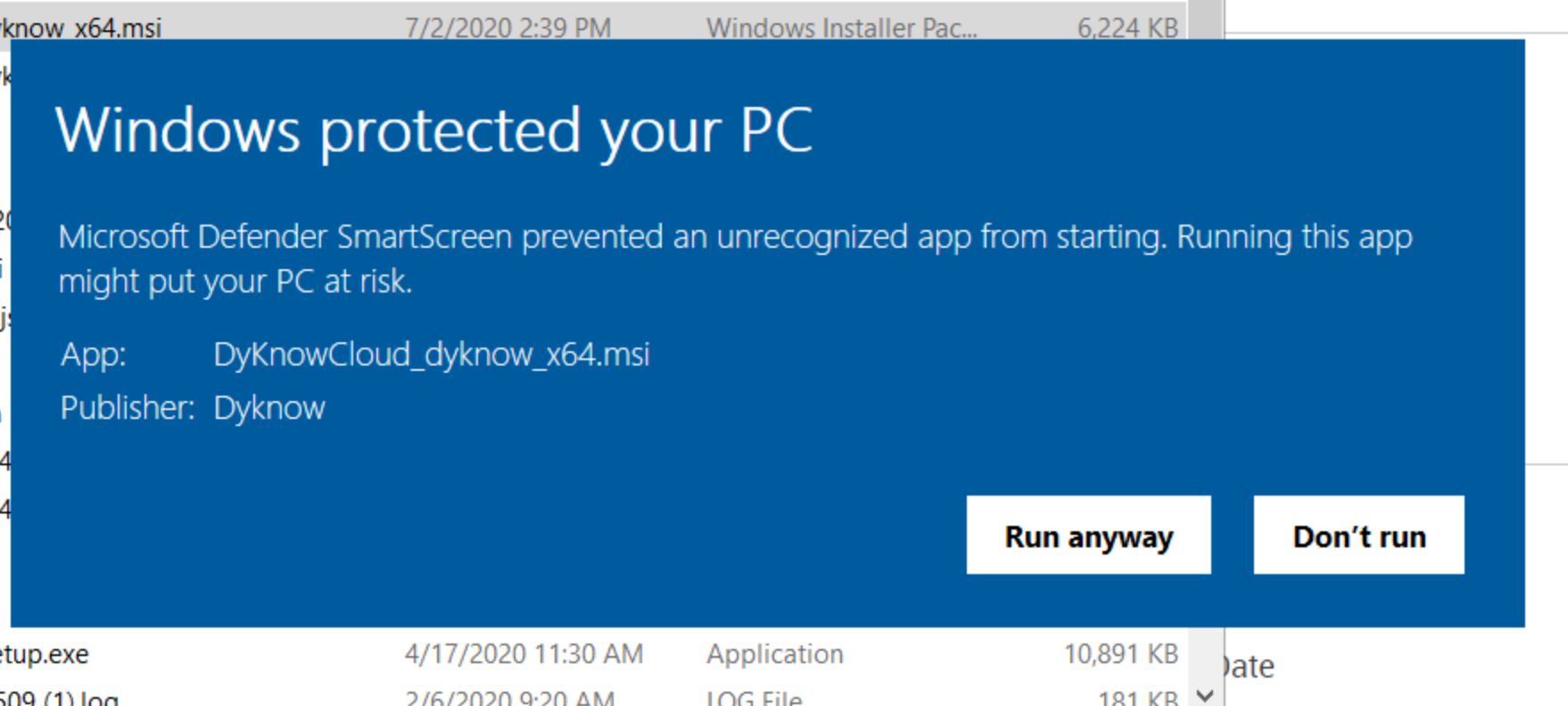Click the 6,224 KB size value
Screen dimensions: 1568x706
point(1128,27)
